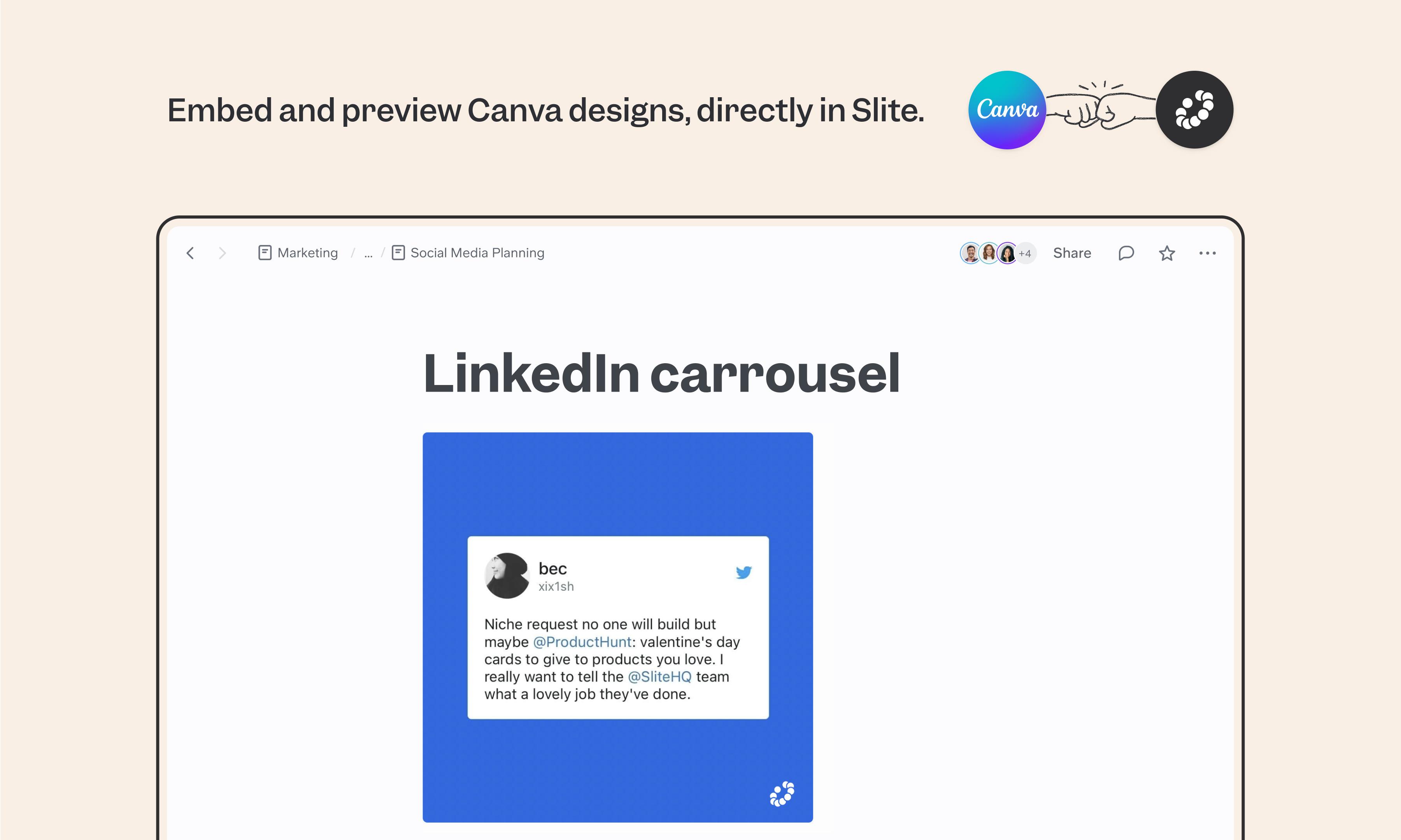Click the LinkedIn carrousel title
The height and width of the screenshot is (840, 1401).
point(661,373)
